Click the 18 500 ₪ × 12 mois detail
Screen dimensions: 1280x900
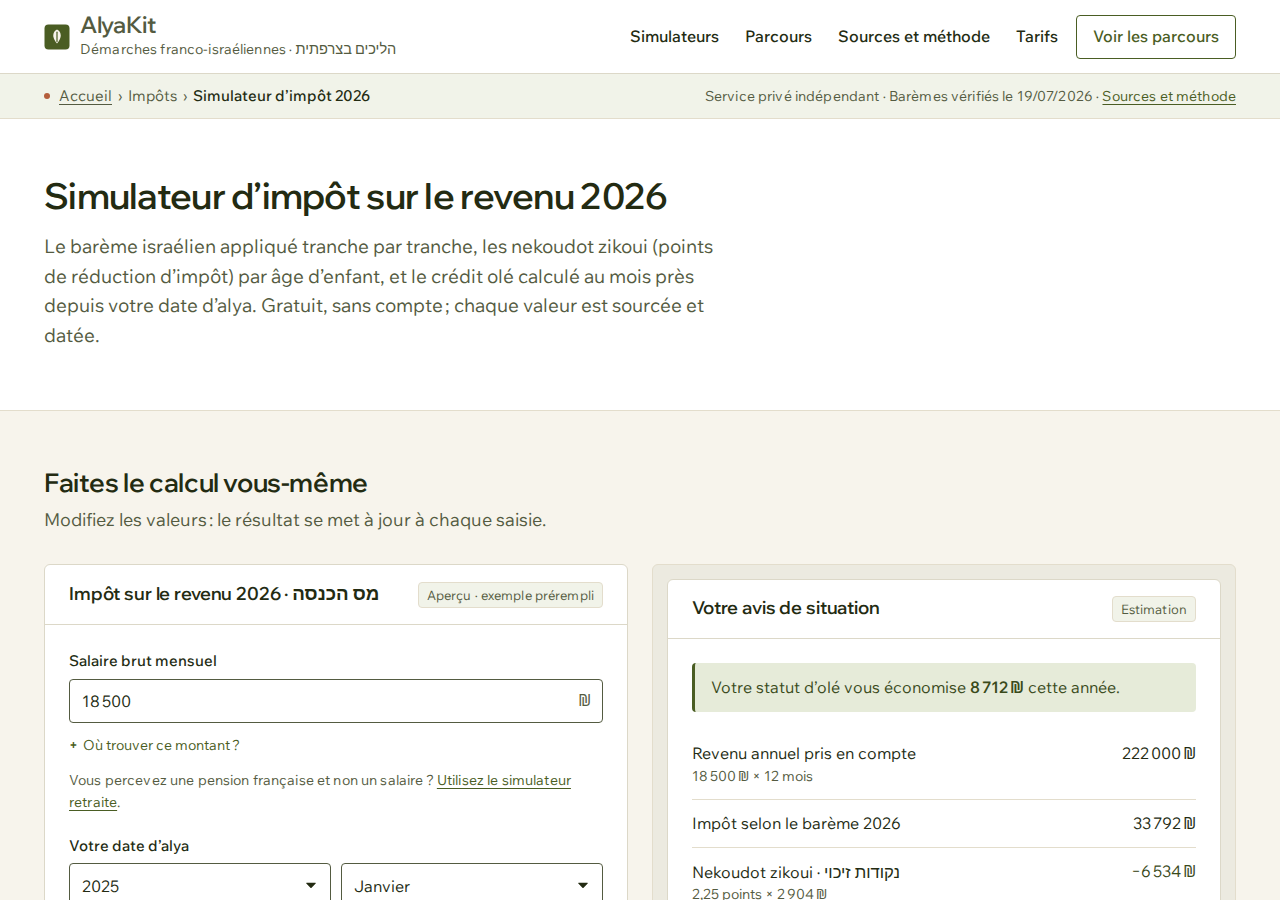[x=752, y=777]
